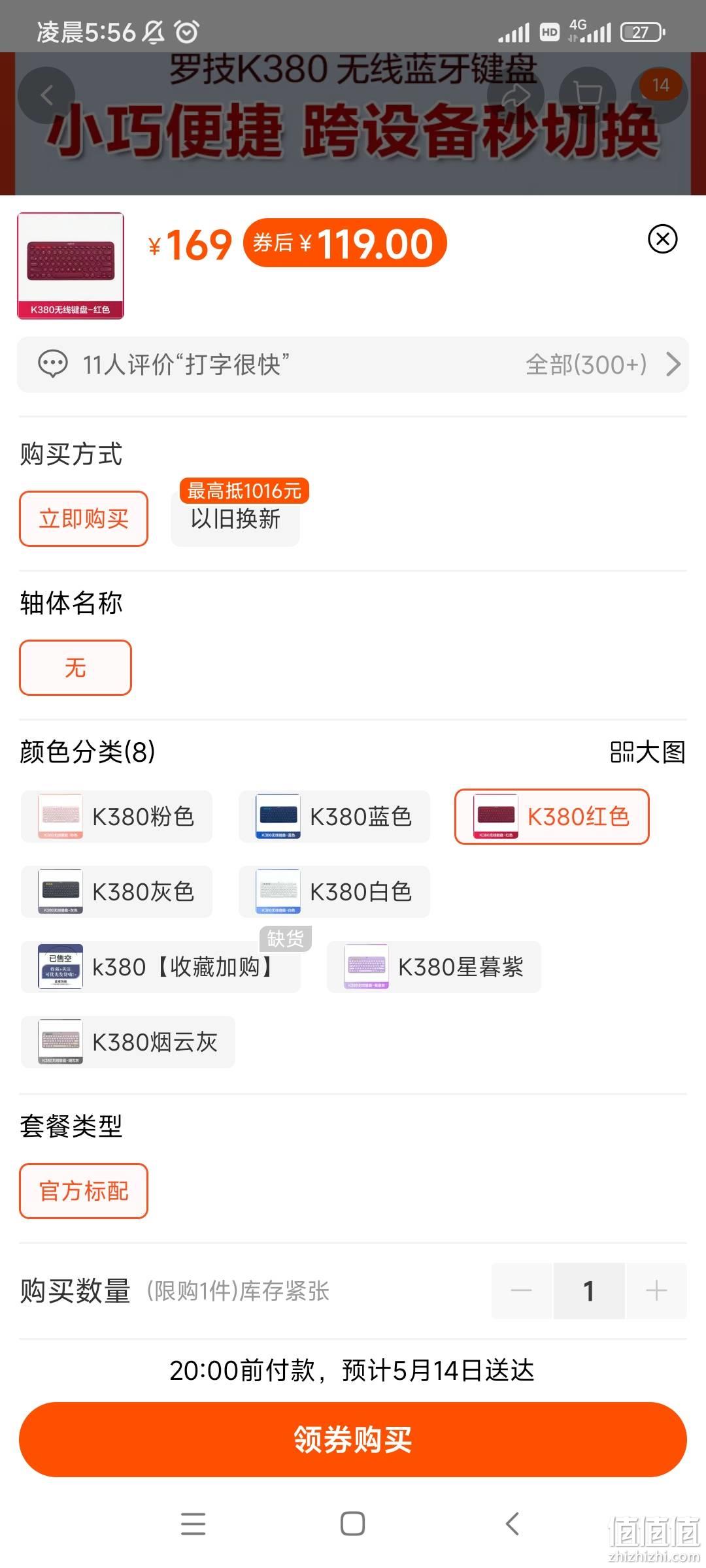
Task: Tap Android recent apps menu icon
Action: click(193, 1524)
